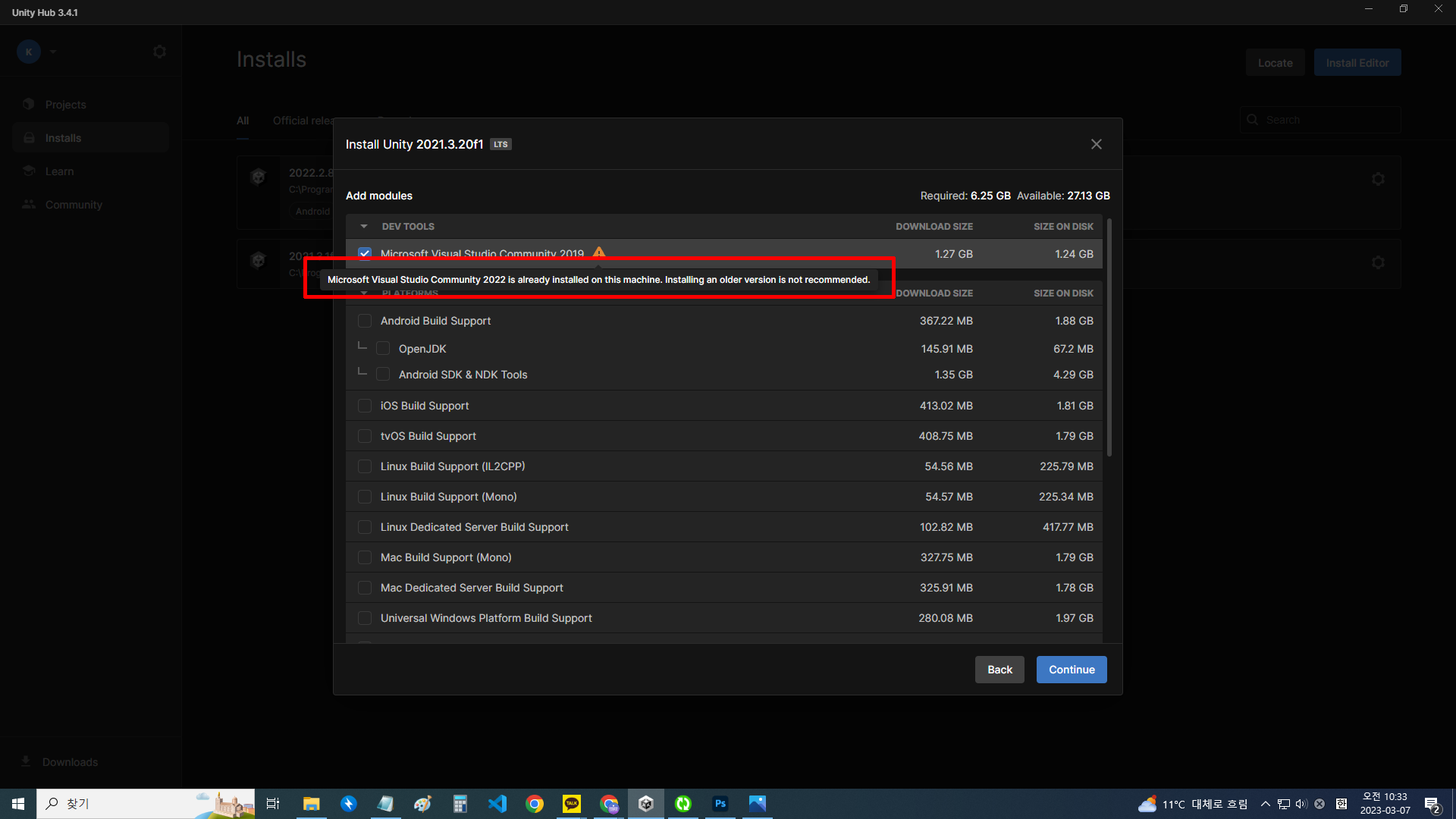Open the notification center icon
Screen dimensions: 1456x819
pos(1432,805)
